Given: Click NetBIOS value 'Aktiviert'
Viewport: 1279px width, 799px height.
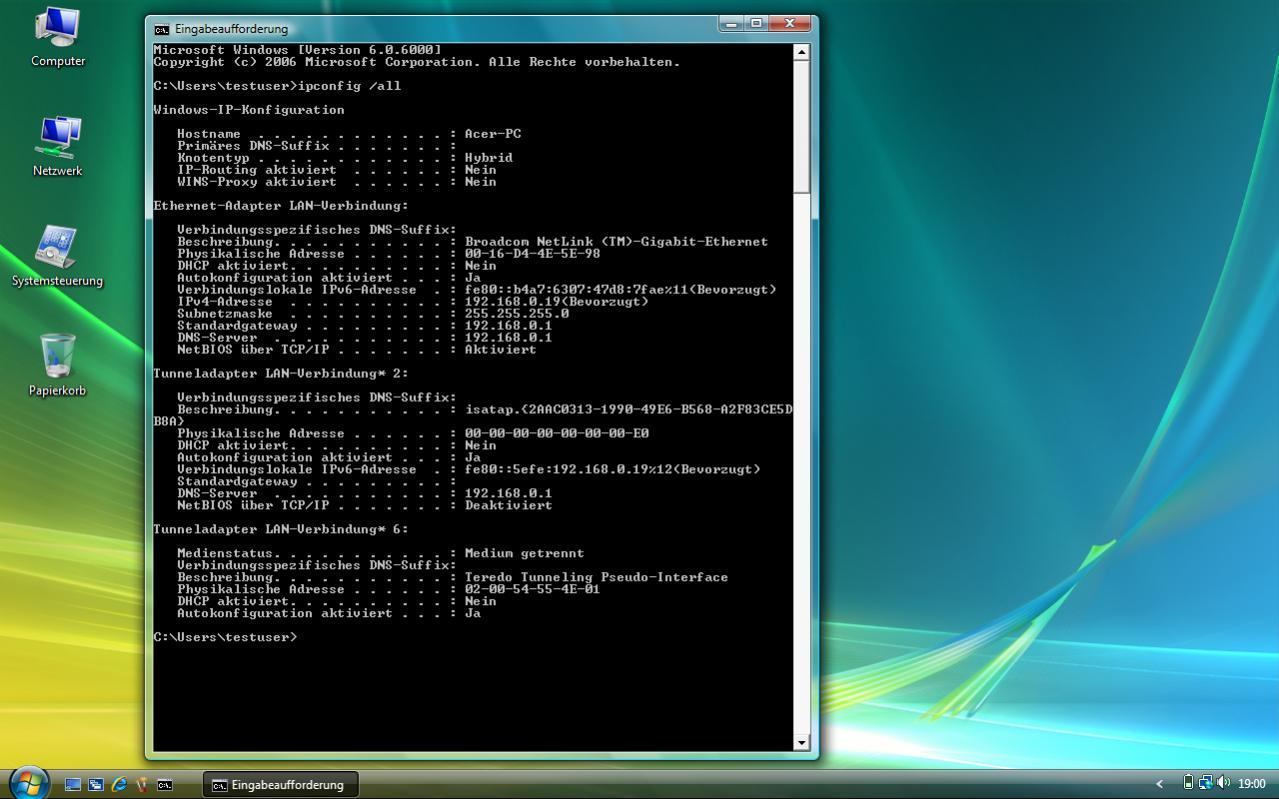Looking at the screenshot, I should [501, 350].
